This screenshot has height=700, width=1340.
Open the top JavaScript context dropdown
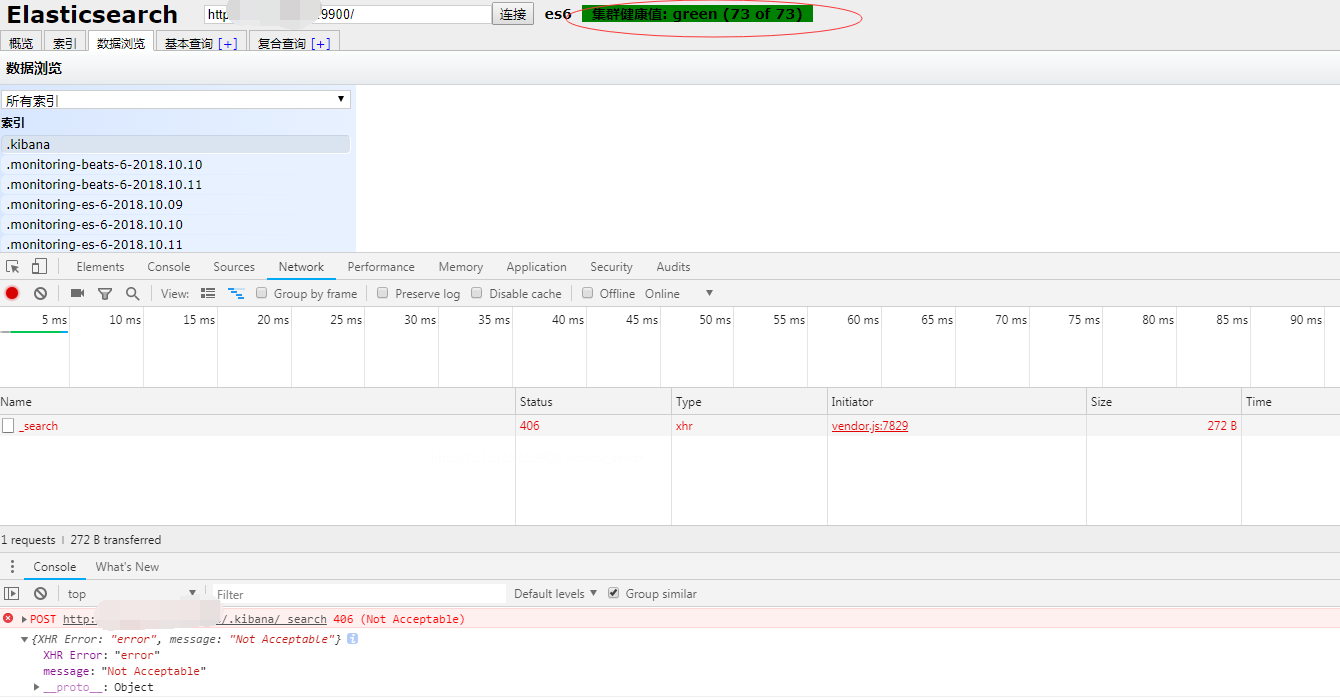[132, 594]
